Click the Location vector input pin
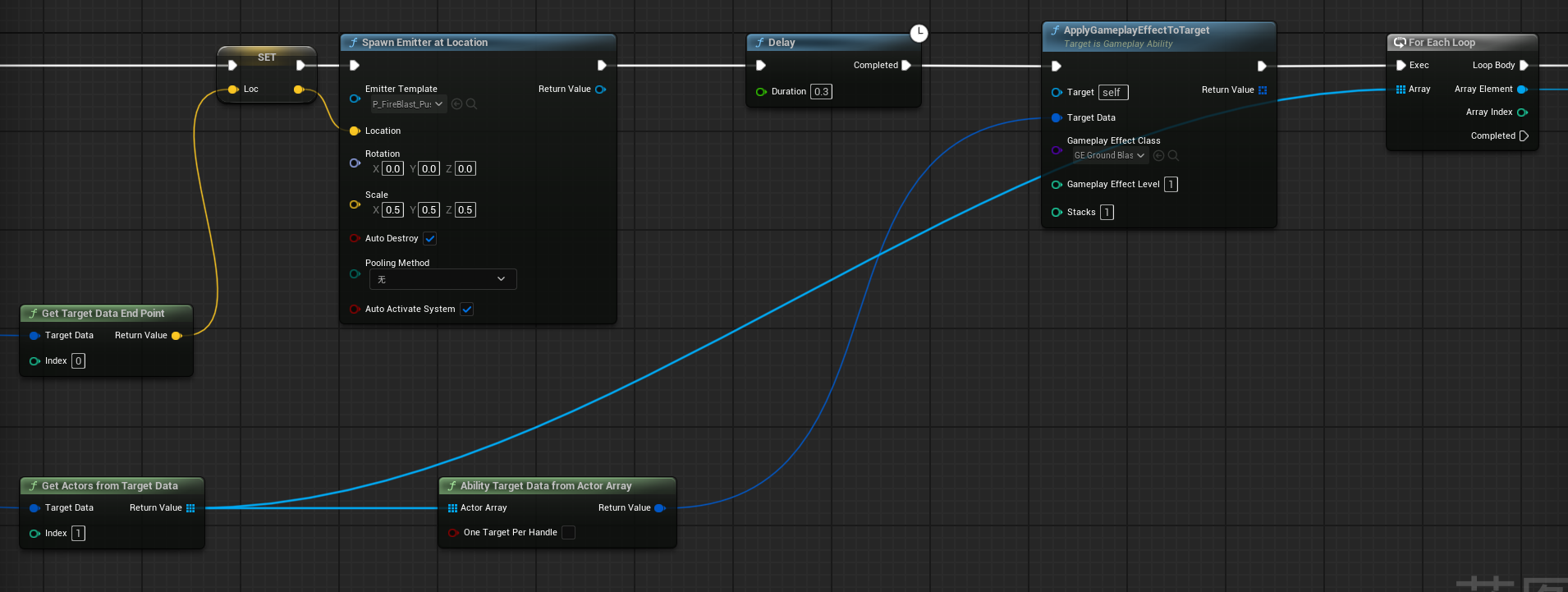This screenshot has width=1568, height=592. coord(355,131)
